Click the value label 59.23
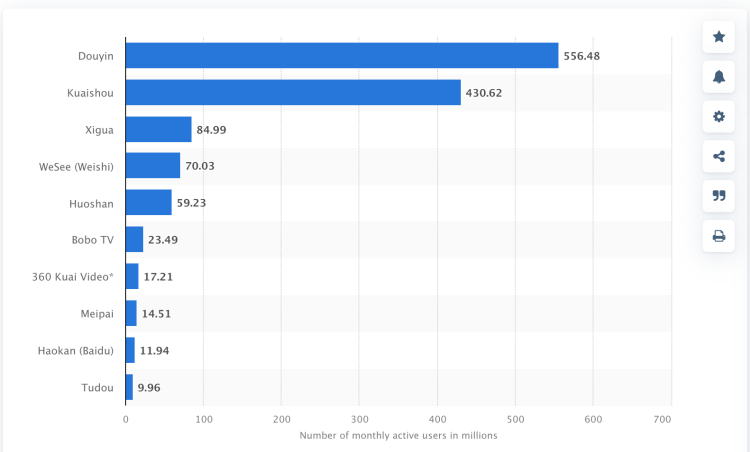 click(191, 203)
